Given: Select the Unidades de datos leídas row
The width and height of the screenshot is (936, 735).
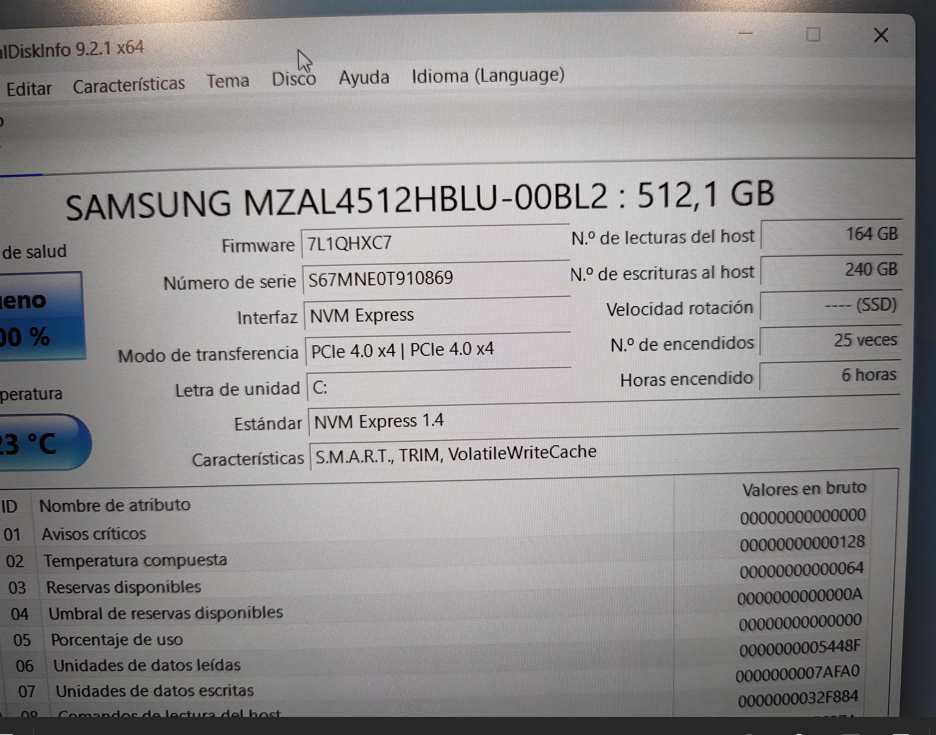Looking at the screenshot, I should [x=435, y=657].
